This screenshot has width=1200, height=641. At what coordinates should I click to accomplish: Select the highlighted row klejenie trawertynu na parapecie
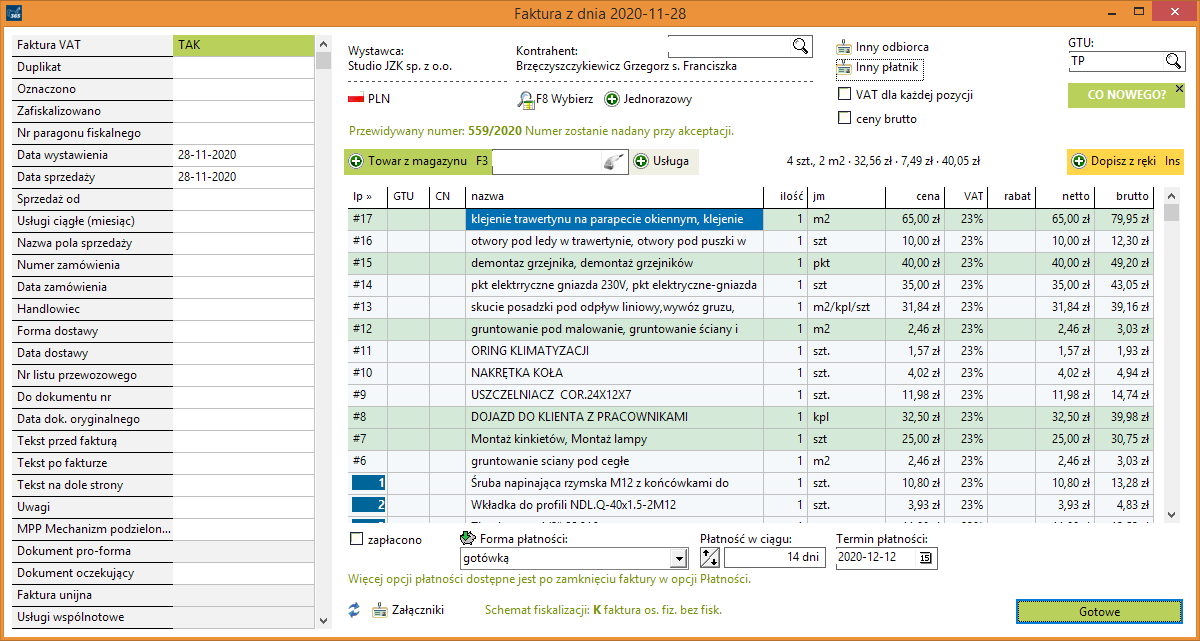point(614,218)
